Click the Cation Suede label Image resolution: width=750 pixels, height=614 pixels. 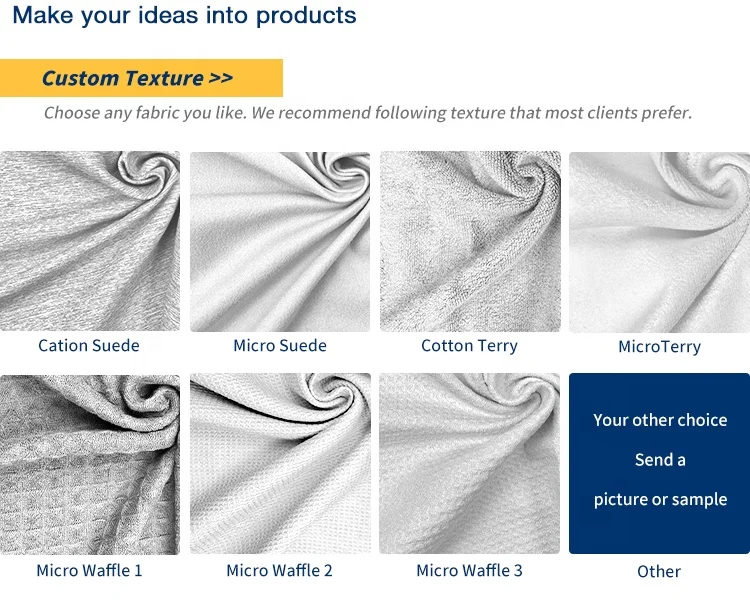click(89, 346)
